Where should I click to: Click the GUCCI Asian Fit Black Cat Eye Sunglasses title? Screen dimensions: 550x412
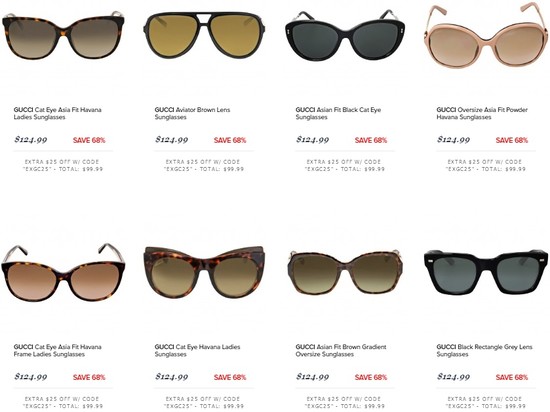click(x=338, y=113)
